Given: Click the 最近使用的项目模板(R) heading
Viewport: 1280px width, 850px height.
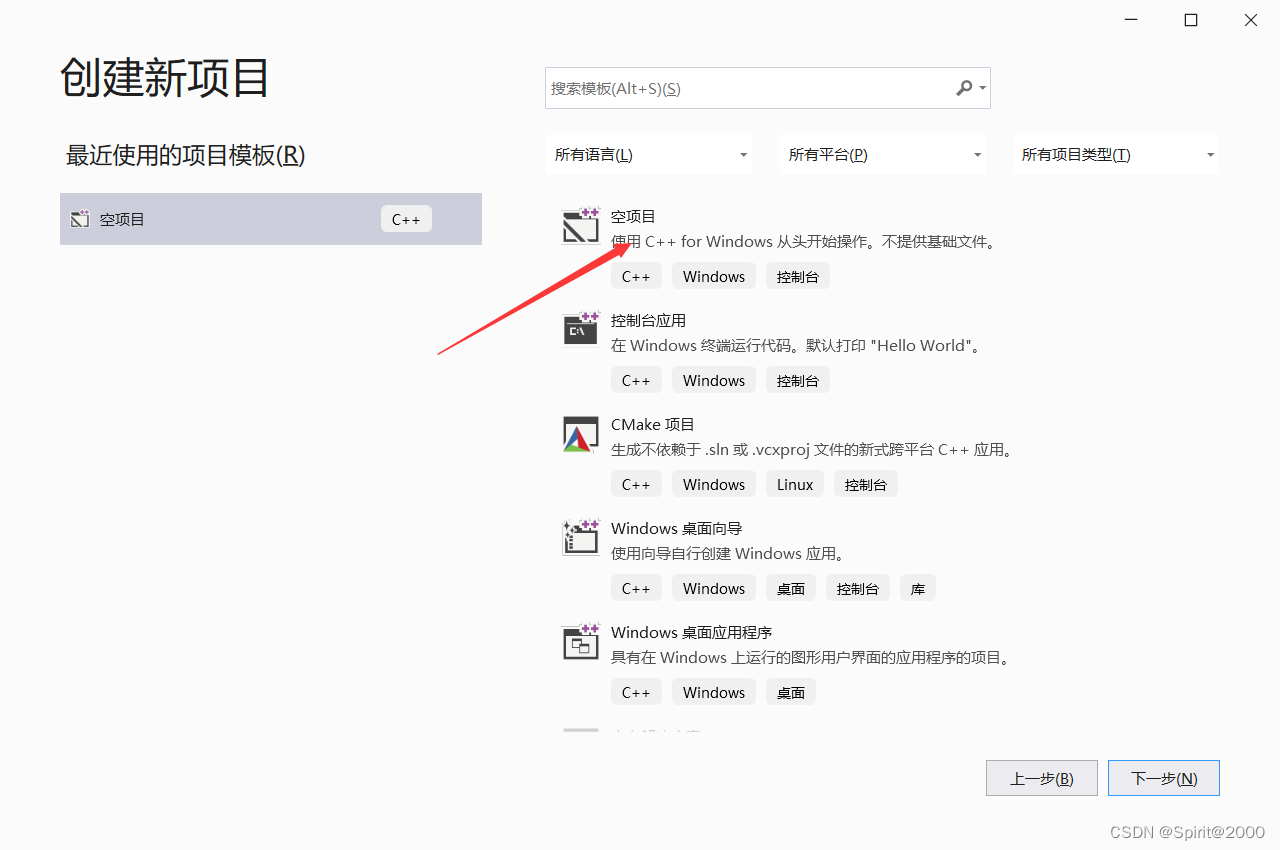Looking at the screenshot, I should click(186, 155).
